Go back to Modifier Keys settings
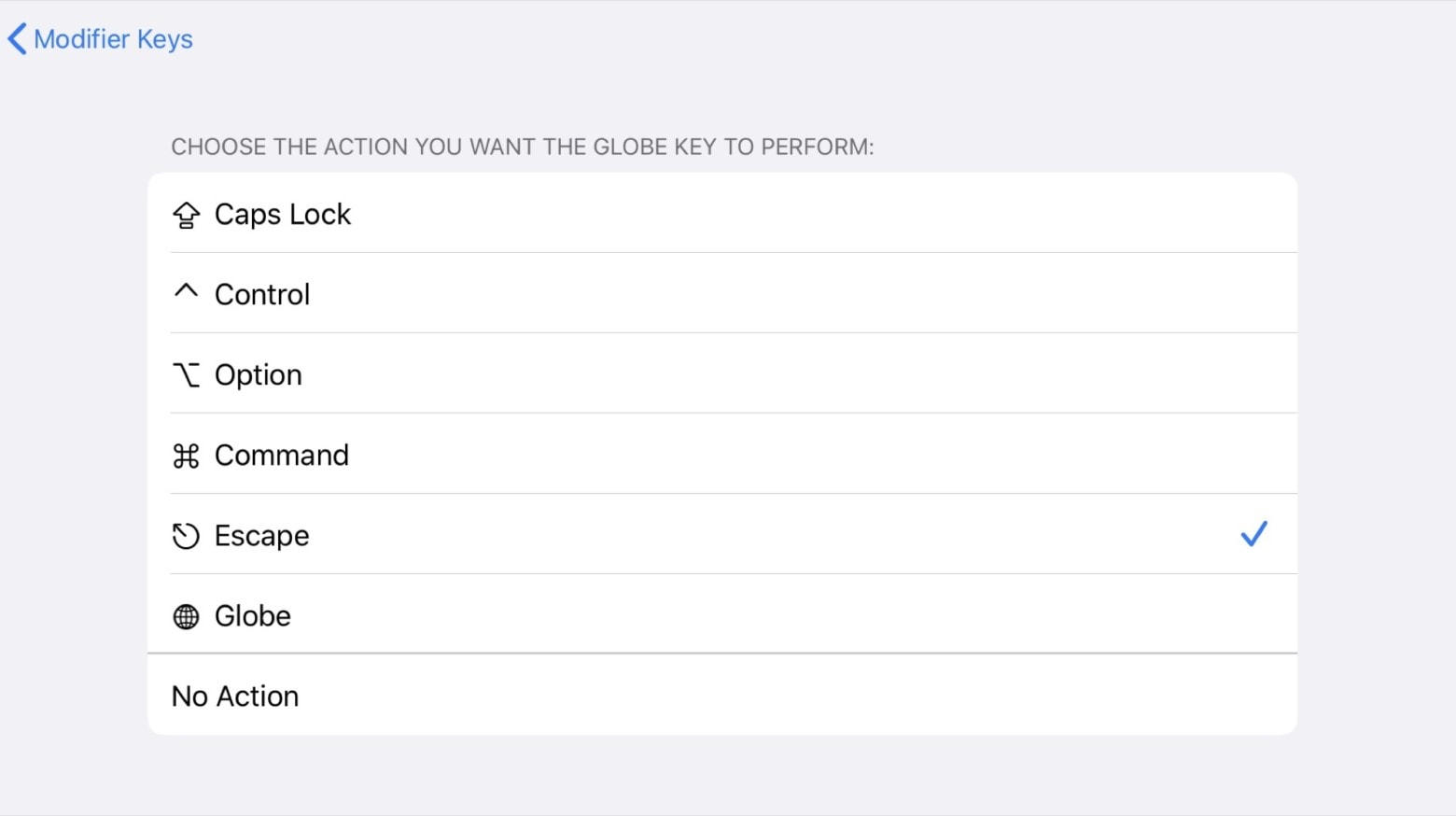 pos(98,38)
